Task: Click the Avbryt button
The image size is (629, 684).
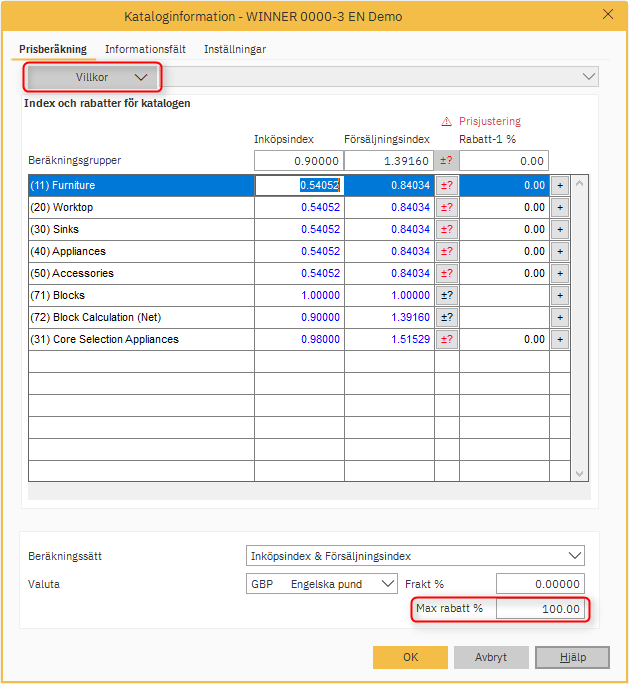Action: coord(491,657)
